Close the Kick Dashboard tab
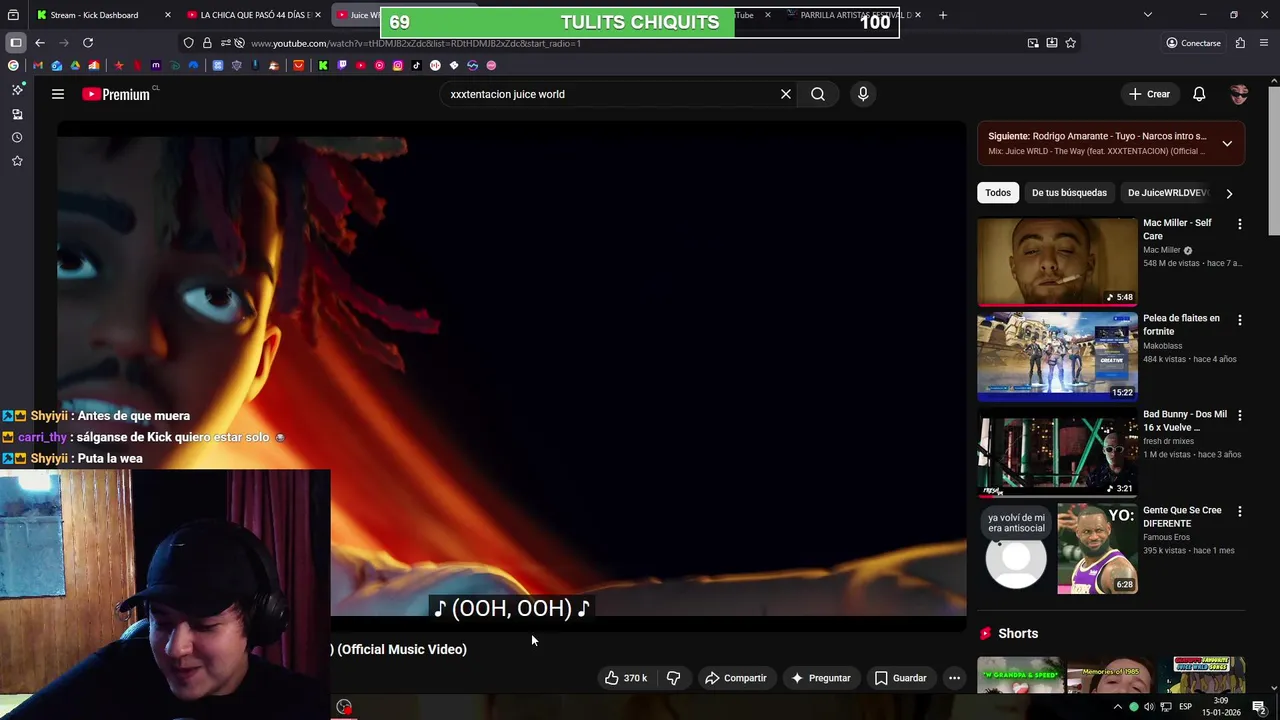 pyautogui.click(x=167, y=15)
